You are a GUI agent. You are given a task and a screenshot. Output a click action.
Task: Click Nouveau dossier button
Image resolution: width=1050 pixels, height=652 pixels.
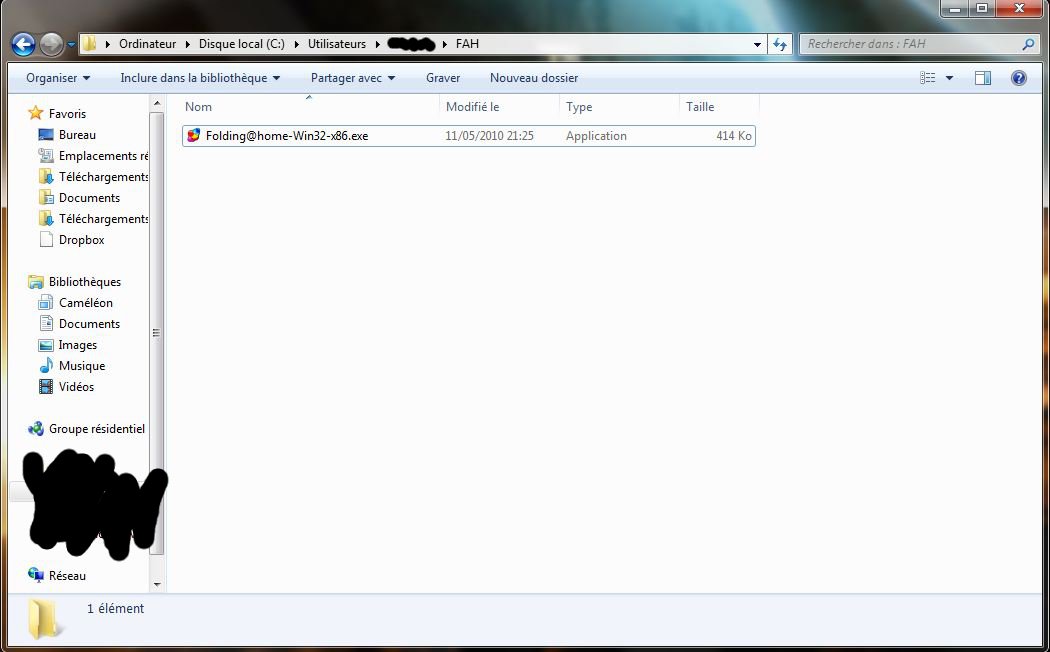click(x=534, y=78)
